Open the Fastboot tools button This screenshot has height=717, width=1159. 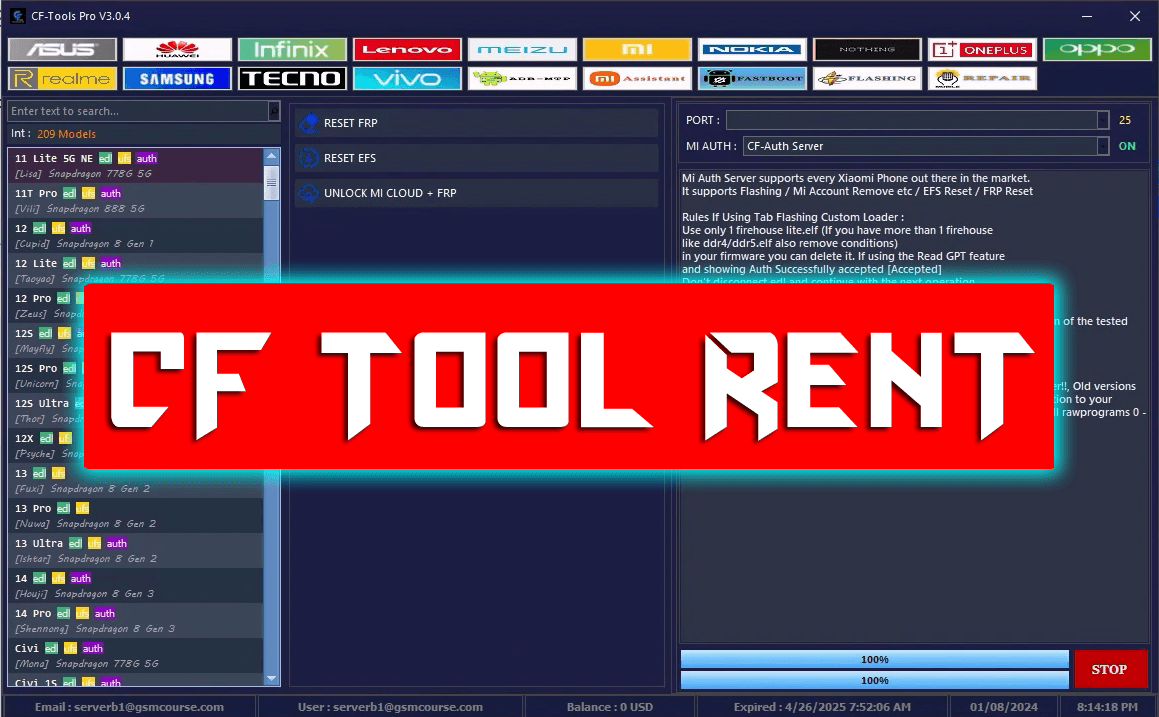pos(752,78)
